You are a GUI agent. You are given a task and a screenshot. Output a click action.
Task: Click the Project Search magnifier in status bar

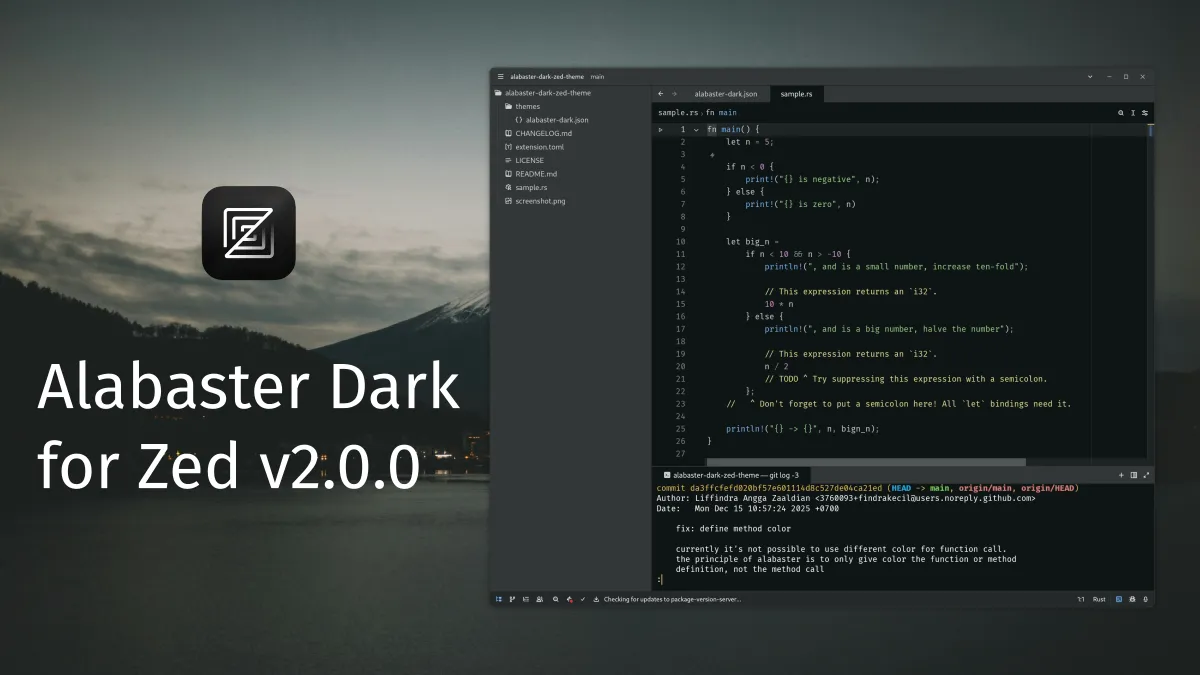coord(556,599)
